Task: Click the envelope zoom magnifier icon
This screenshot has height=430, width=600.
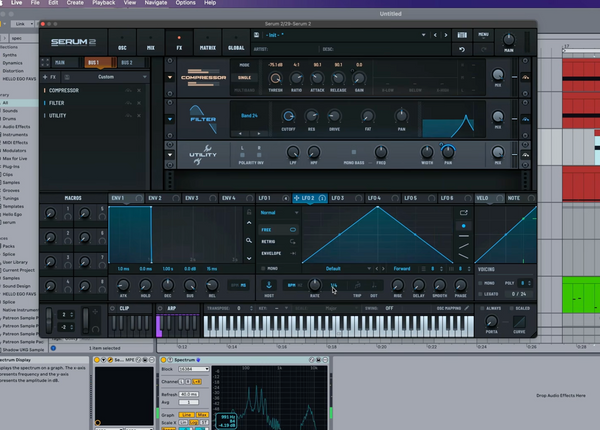Action: (x=249, y=241)
